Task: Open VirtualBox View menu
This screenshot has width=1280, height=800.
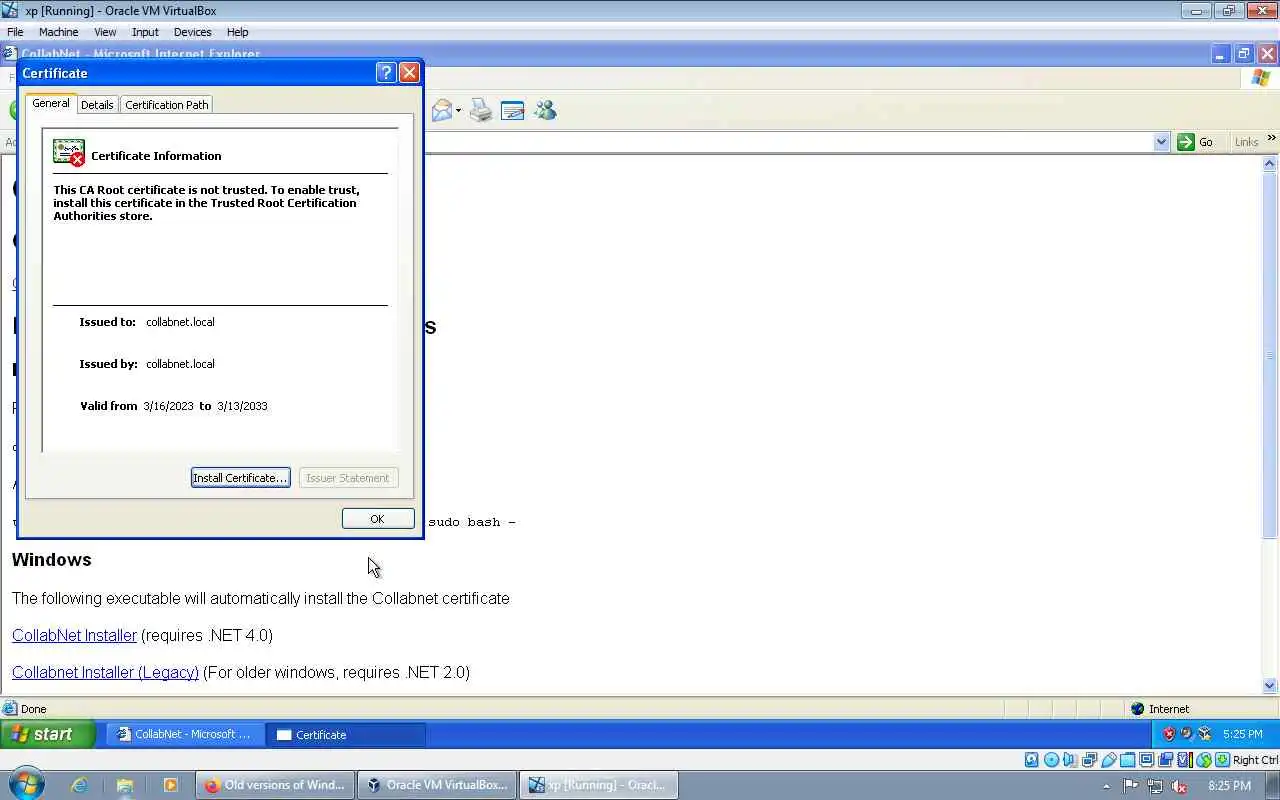Action: coord(105,32)
